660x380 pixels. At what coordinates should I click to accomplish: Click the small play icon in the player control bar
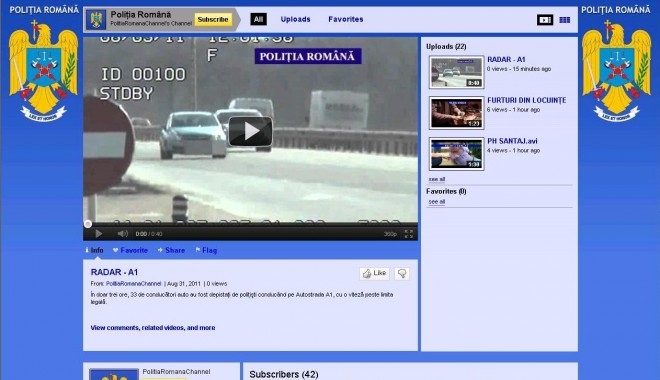(98, 234)
